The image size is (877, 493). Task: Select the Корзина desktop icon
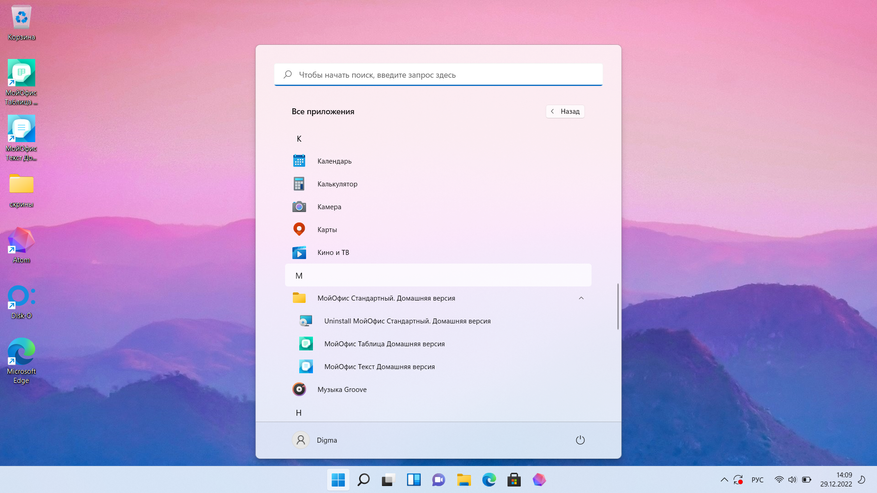point(21,23)
